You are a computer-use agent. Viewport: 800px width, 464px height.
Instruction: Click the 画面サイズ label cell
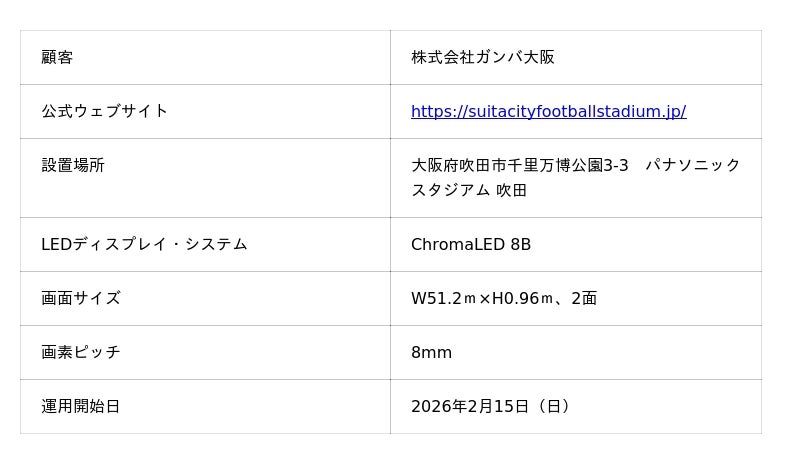click(x=81, y=298)
